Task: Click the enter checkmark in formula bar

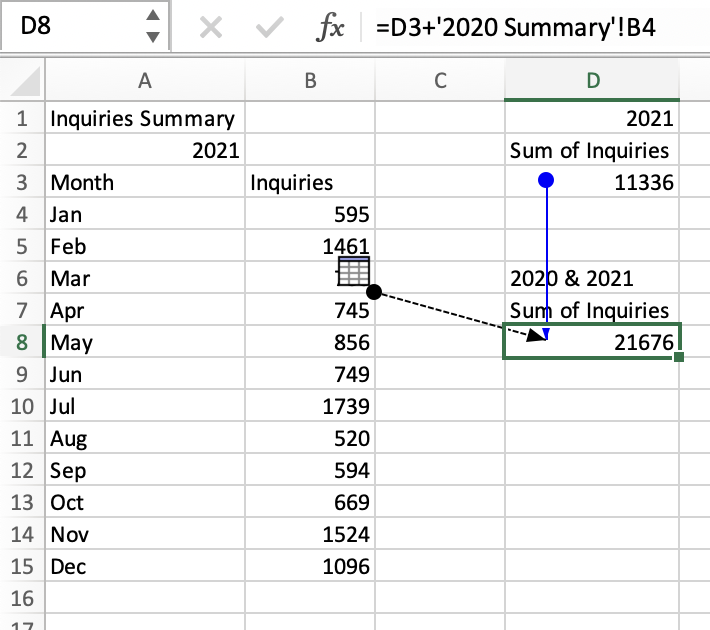Action: [x=267, y=29]
